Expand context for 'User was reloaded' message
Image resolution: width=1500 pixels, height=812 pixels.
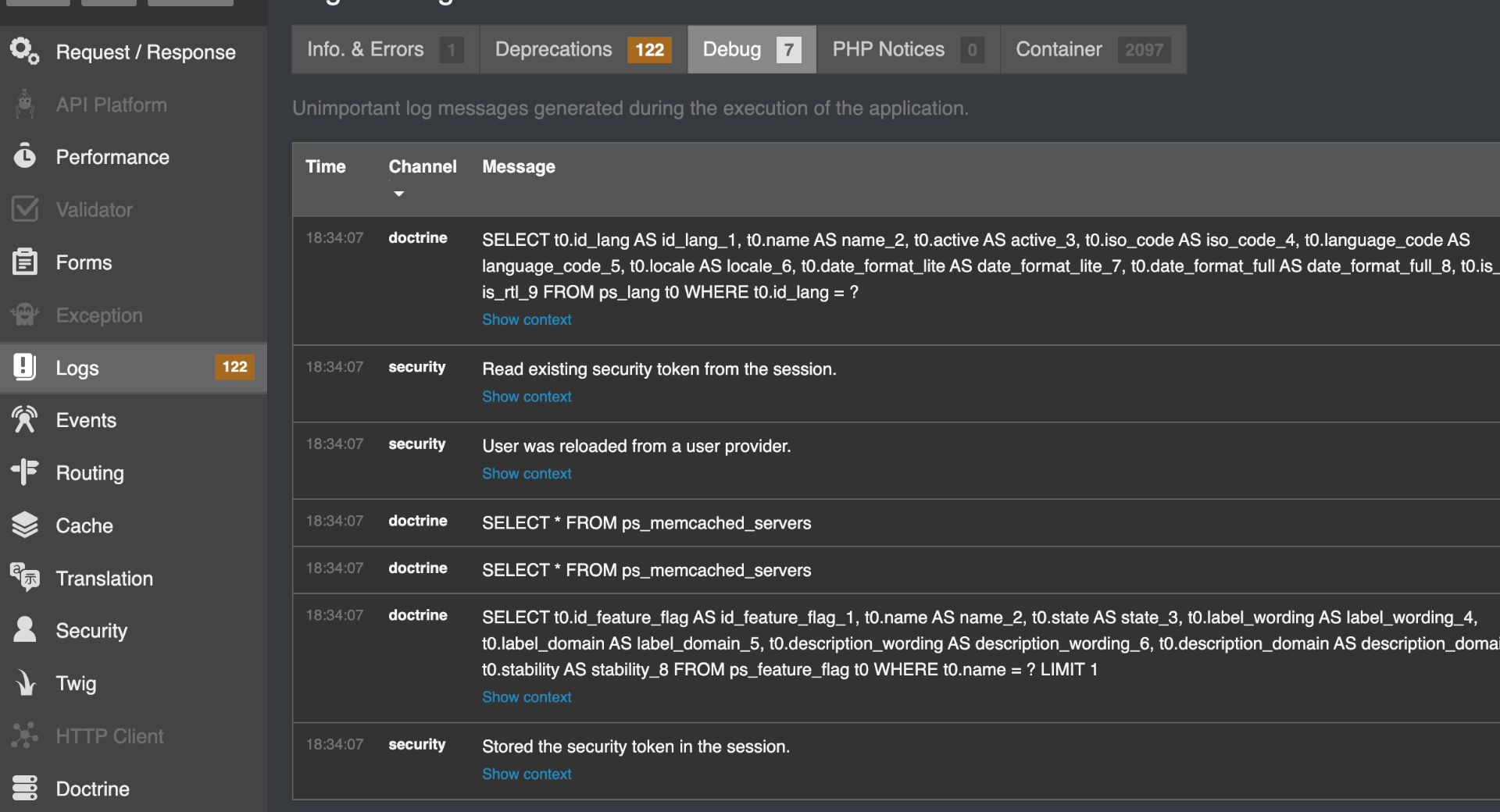527,473
